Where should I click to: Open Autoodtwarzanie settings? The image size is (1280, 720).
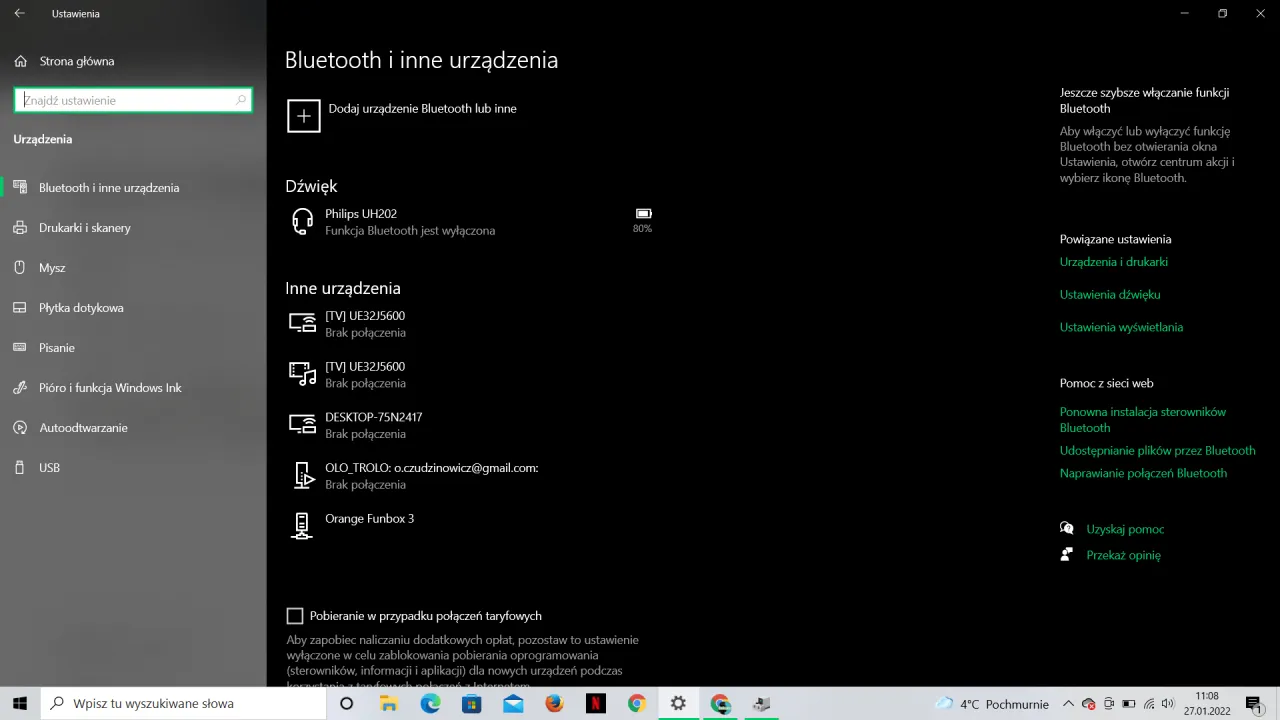click(x=83, y=427)
